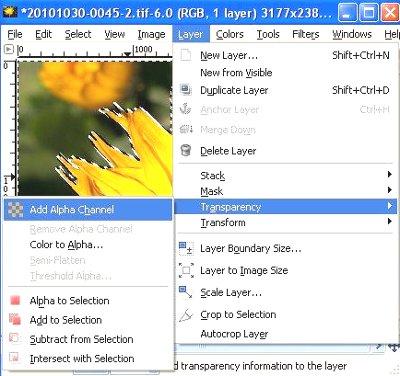Minimize the GIMP image window
The height and width of the screenshot is (376, 400).
click(x=347, y=13)
